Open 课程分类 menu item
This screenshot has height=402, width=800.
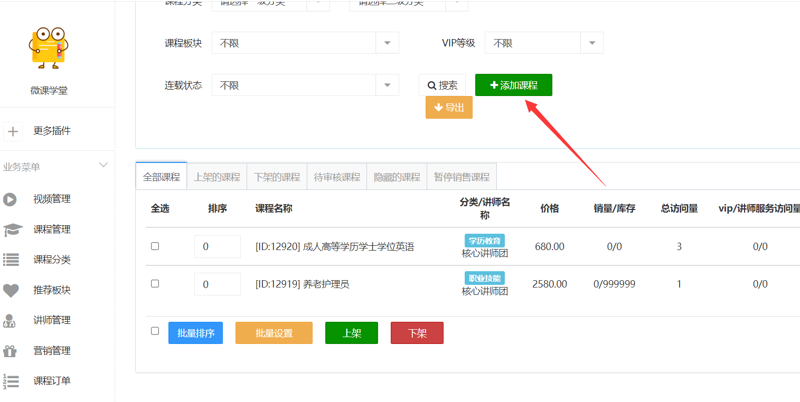52,260
